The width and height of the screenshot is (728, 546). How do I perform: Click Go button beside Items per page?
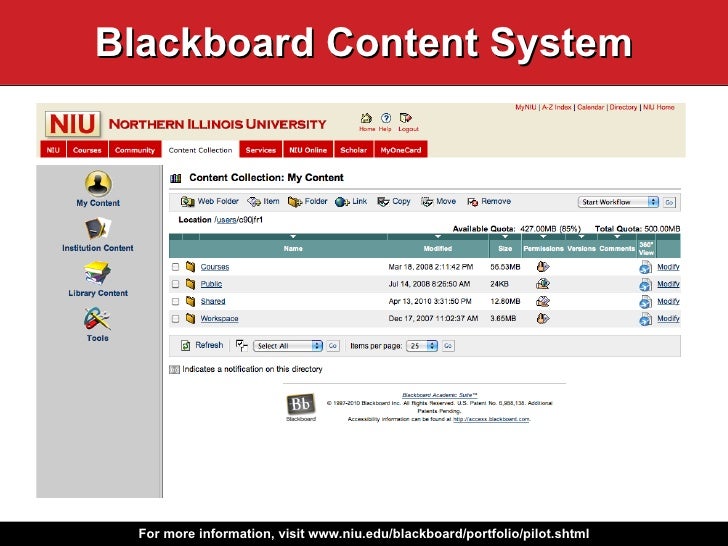click(x=448, y=346)
